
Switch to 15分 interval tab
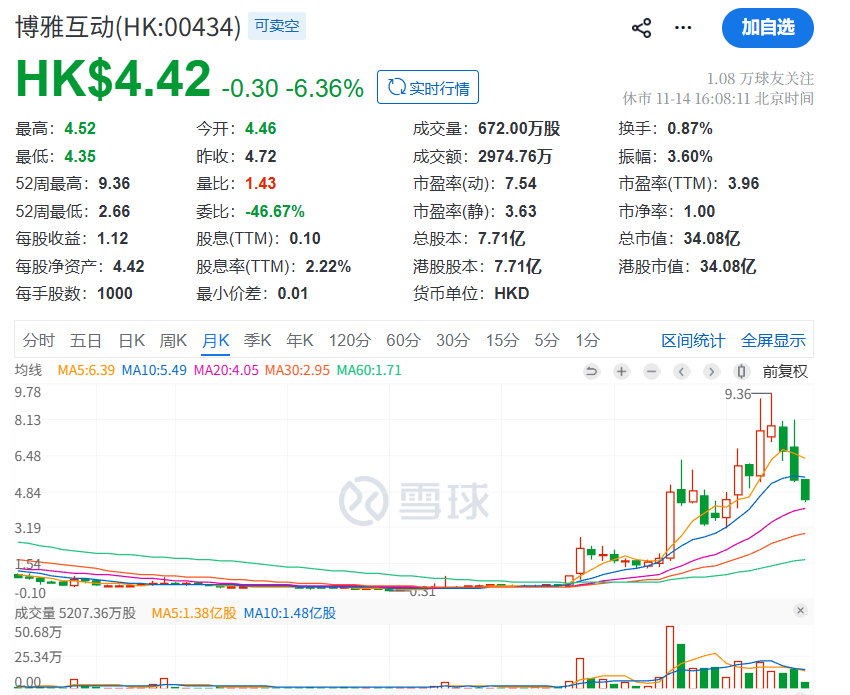502,340
